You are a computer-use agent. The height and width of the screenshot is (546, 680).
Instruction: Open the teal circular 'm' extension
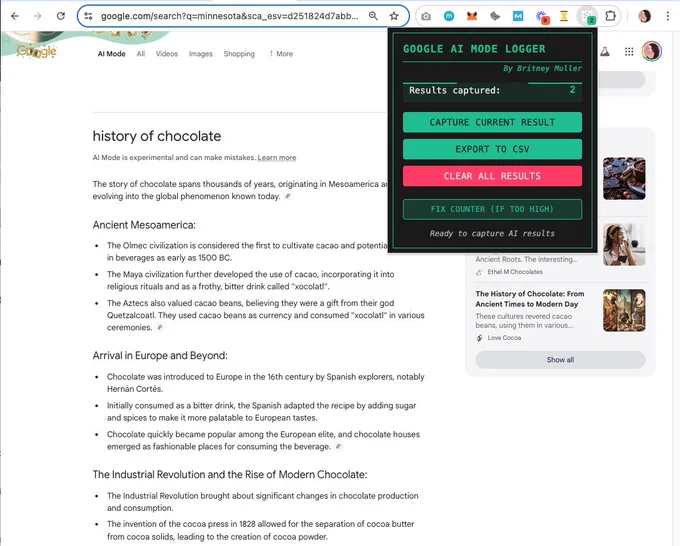tap(449, 16)
